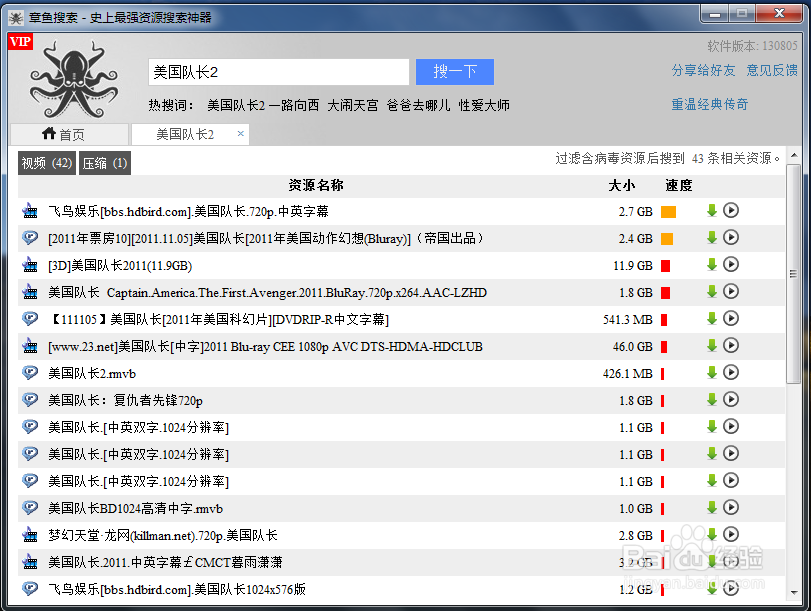Image resolution: width=811 pixels, height=611 pixels.
Task: Download the [2011年票房10] 帝国出品 resource
Action: click(712, 237)
